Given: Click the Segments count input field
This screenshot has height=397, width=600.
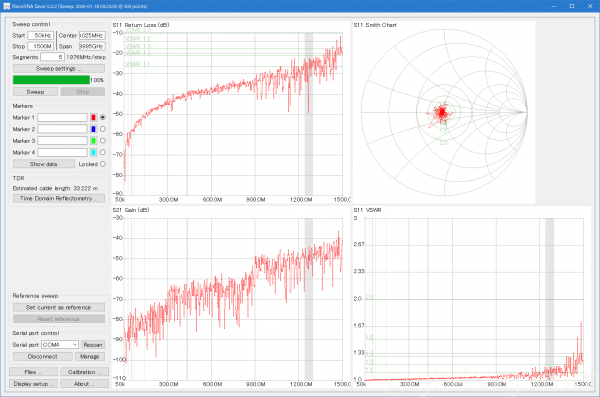Looking at the screenshot, I should coord(52,57).
